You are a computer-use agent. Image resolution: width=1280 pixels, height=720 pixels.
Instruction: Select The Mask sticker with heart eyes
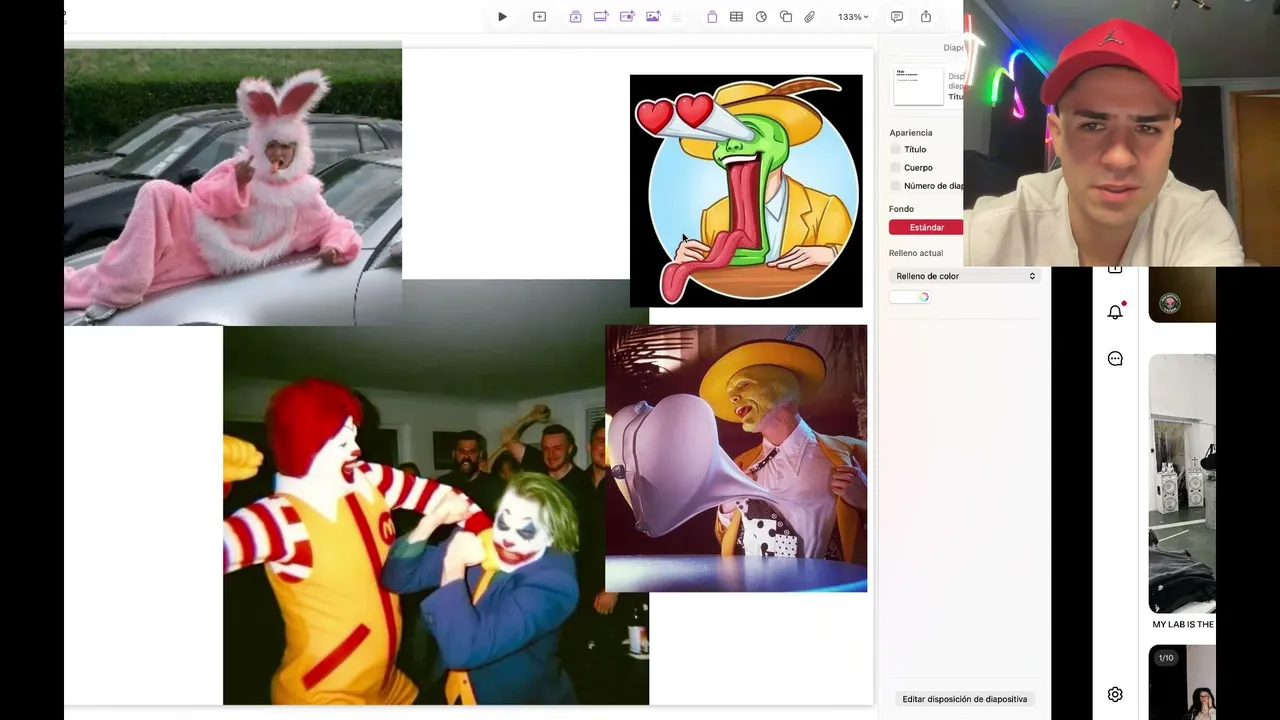point(746,191)
